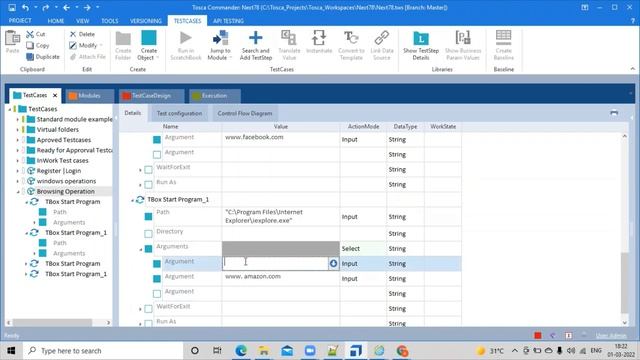
Task: Collapse the Arguments row in details grid
Action: pyautogui.click(x=141, y=249)
